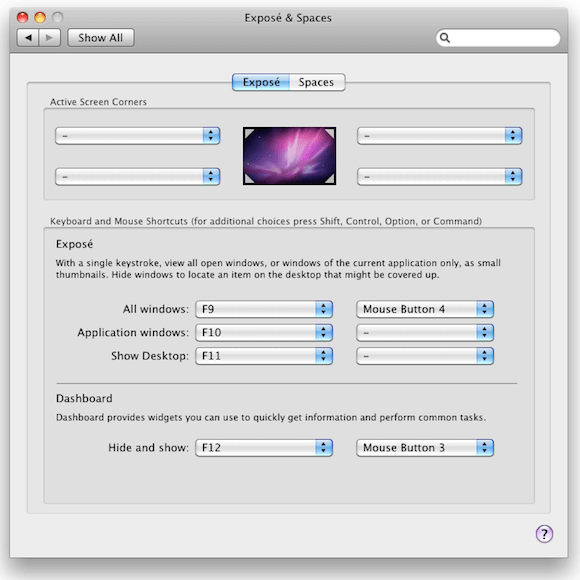Click the Exposé & Spaces window title

click(x=288, y=18)
